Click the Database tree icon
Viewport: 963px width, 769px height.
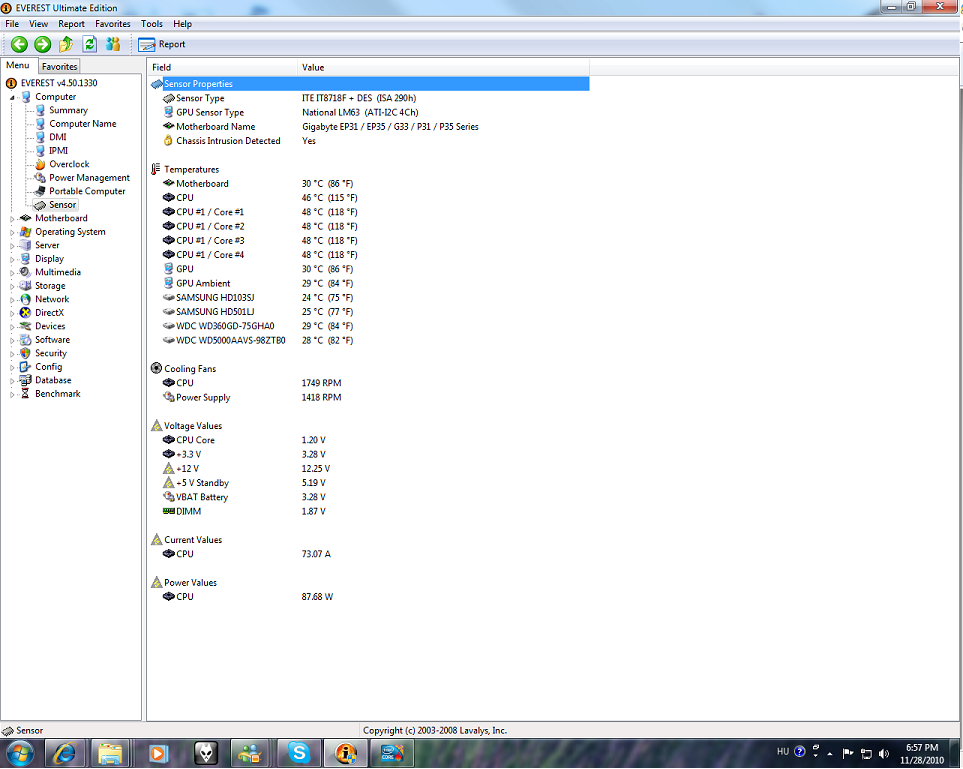pyautogui.click(x=25, y=380)
